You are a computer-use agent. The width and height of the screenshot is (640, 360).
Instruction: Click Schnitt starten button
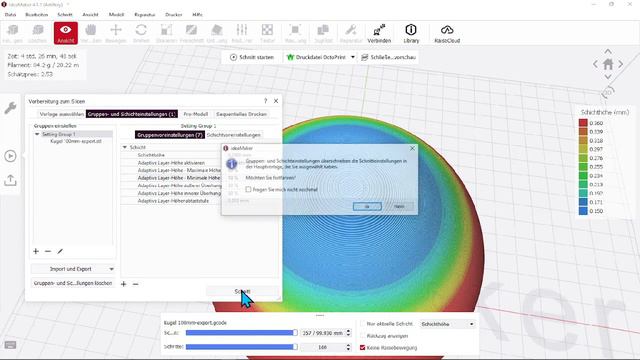(252, 57)
